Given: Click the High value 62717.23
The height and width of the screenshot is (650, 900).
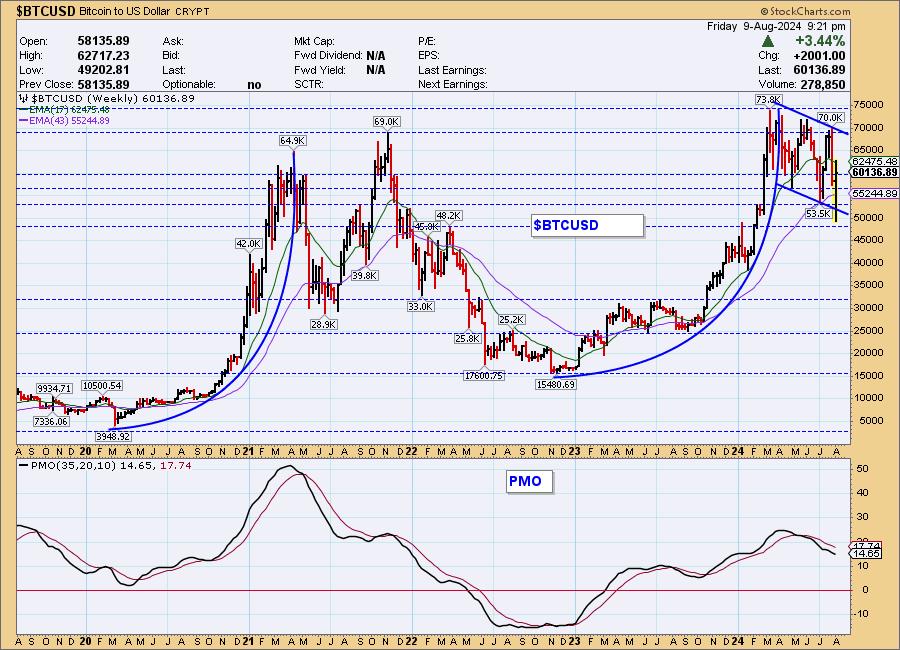Looking at the screenshot, I should coord(103,56).
